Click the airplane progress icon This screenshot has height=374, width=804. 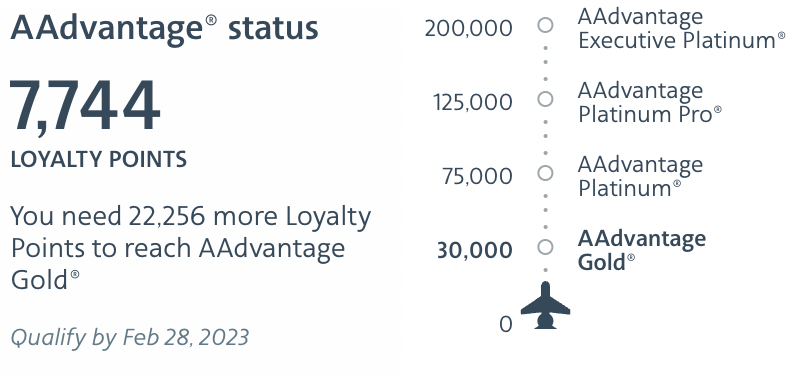point(545,305)
